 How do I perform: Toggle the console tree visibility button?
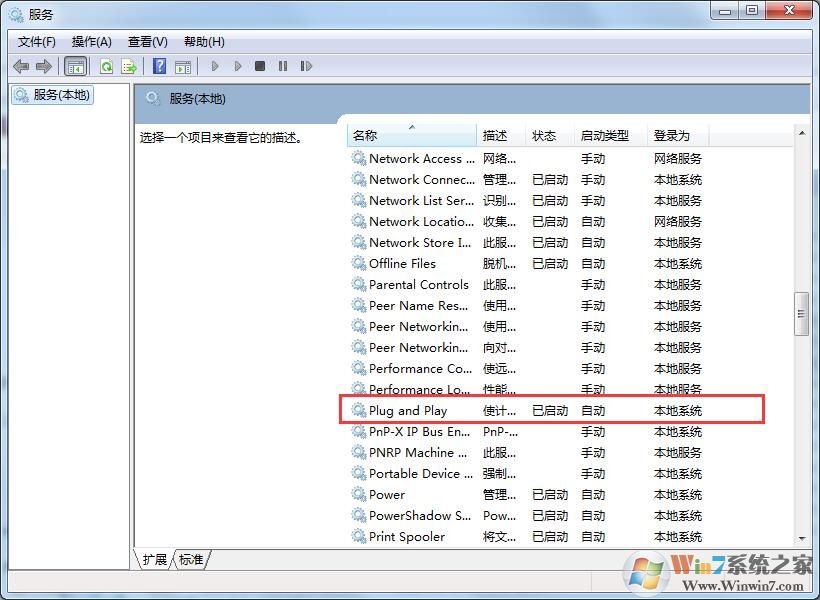76,66
